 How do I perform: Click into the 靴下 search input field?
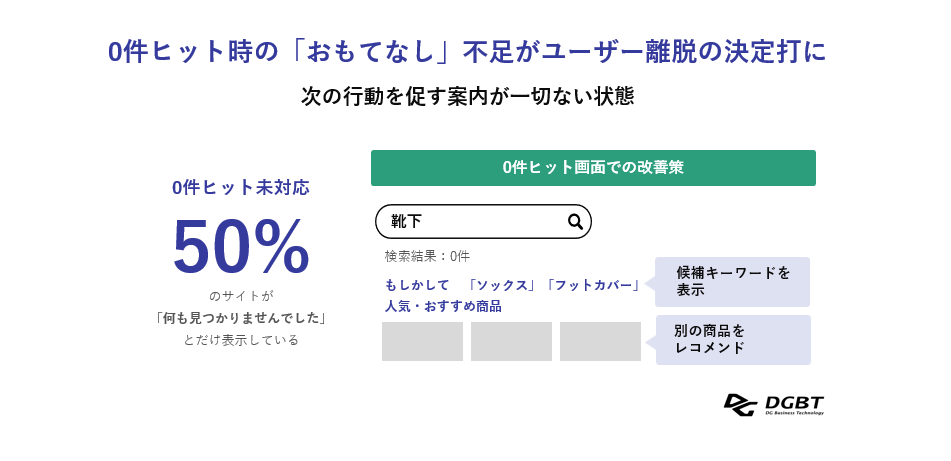point(470,221)
